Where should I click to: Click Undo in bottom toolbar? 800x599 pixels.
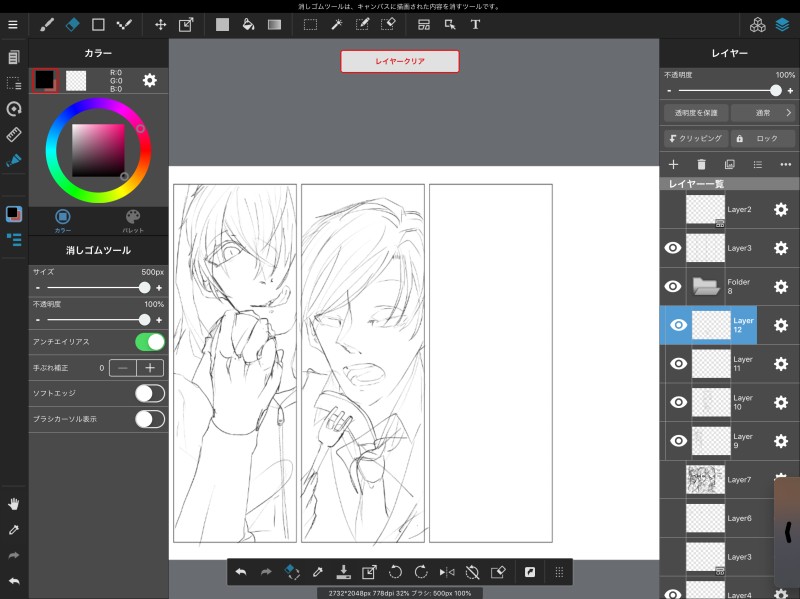241,572
